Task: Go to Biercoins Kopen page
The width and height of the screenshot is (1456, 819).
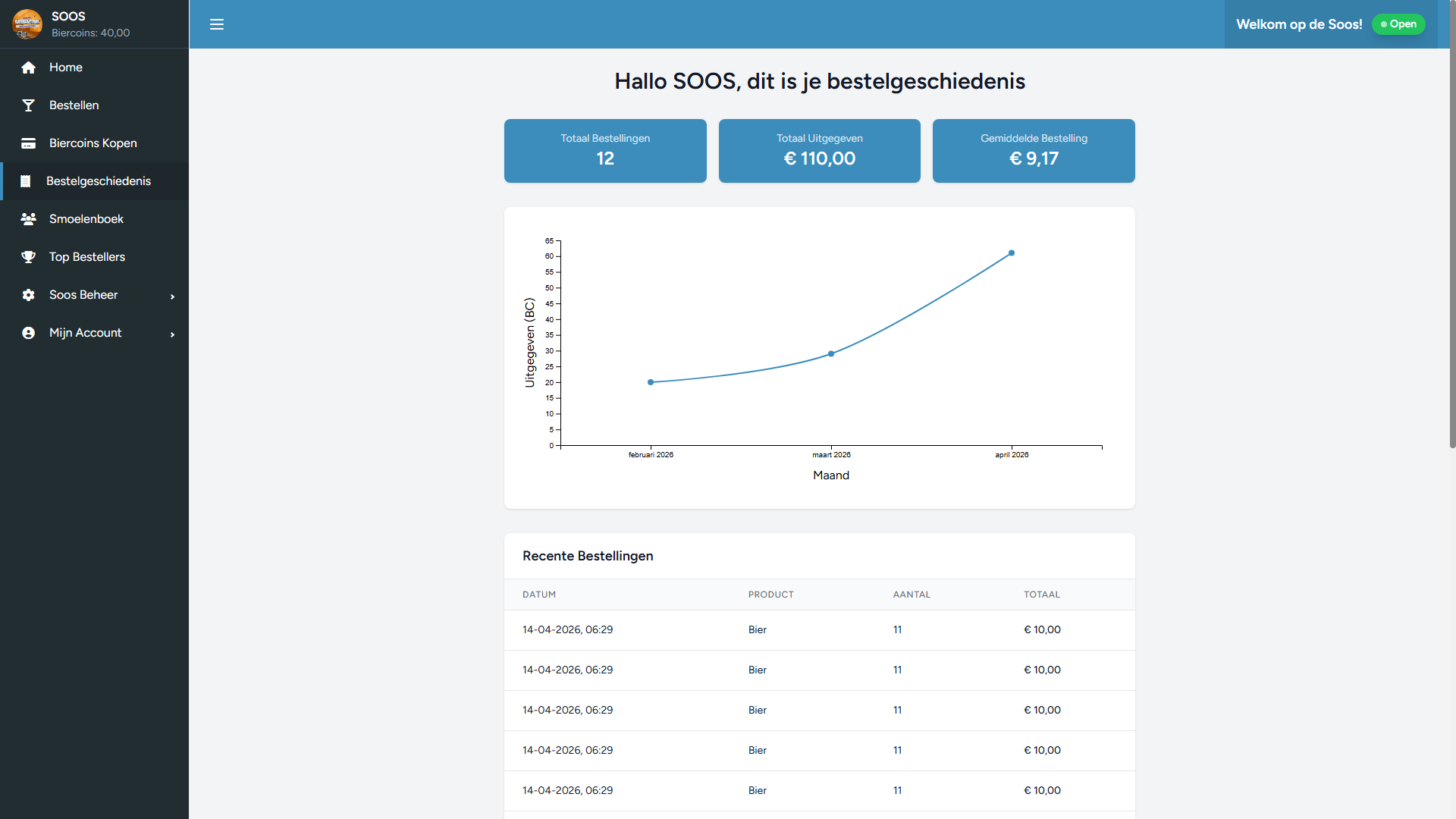Action: point(93,143)
